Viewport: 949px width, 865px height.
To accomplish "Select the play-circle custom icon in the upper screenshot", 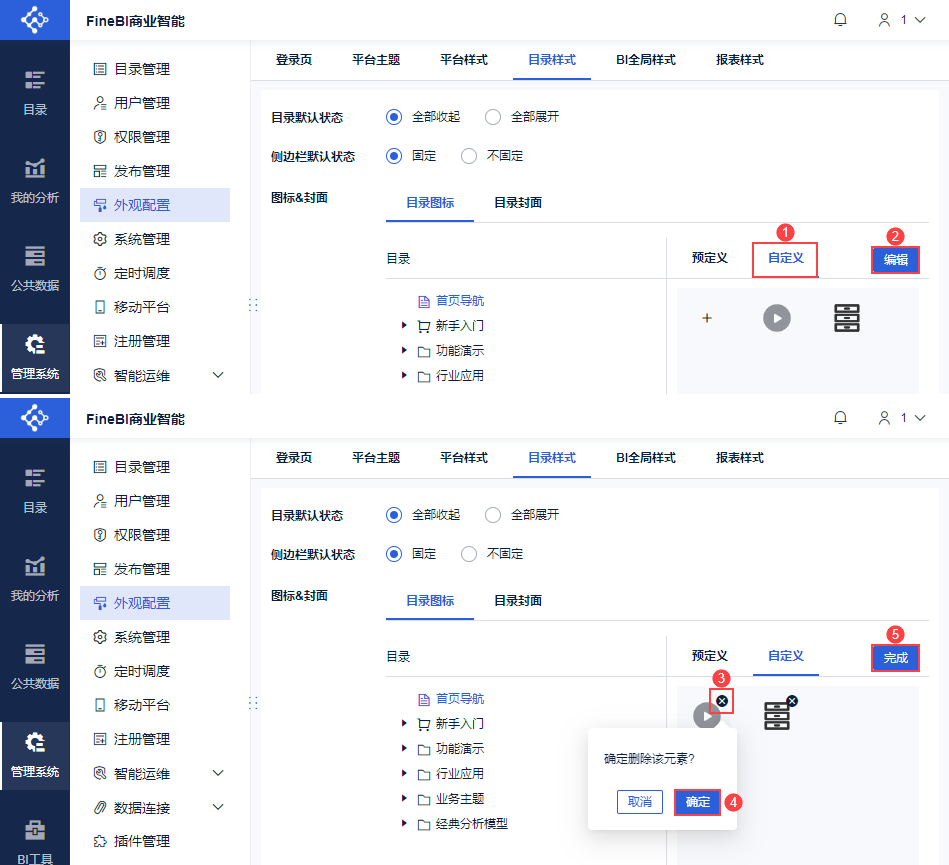I will (x=777, y=318).
